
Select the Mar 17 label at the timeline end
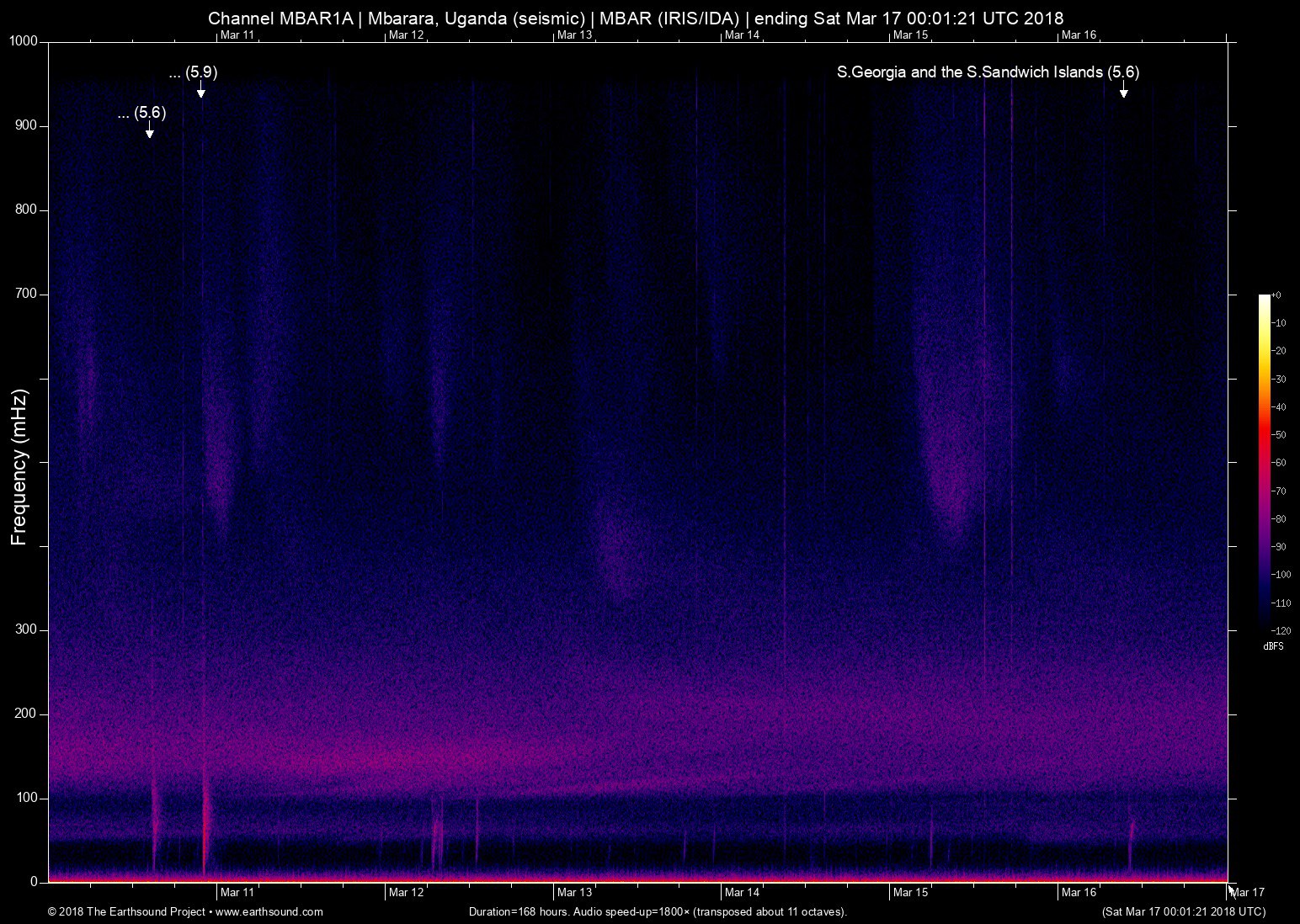click(x=1248, y=892)
